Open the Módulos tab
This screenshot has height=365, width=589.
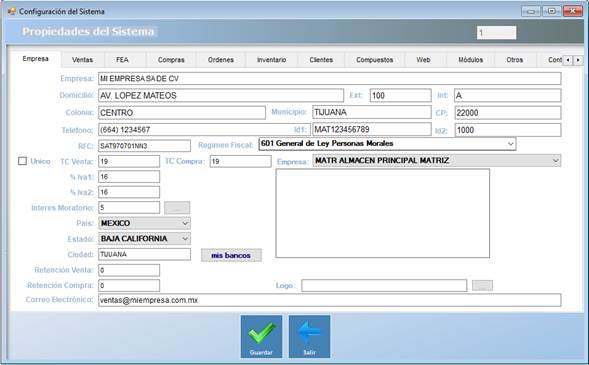pos(471,60)
